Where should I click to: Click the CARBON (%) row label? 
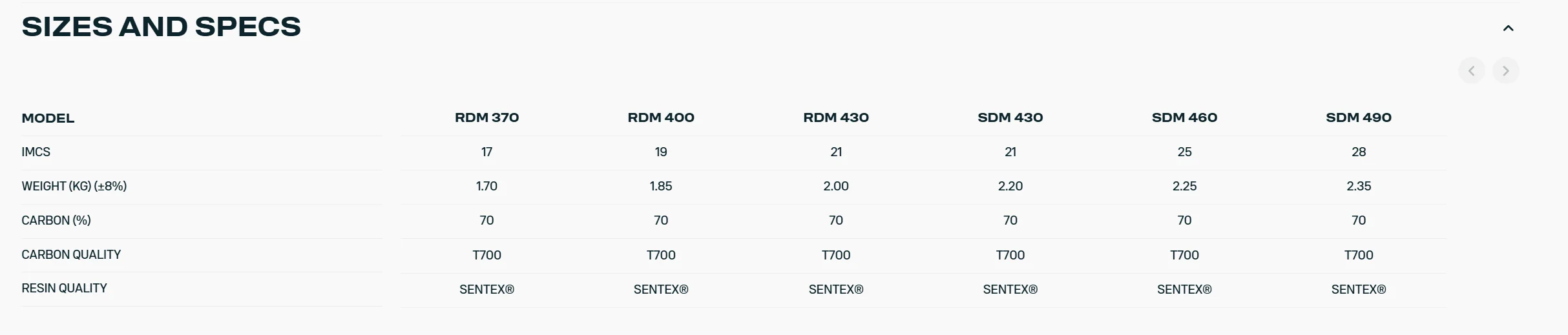coord(56,220)
